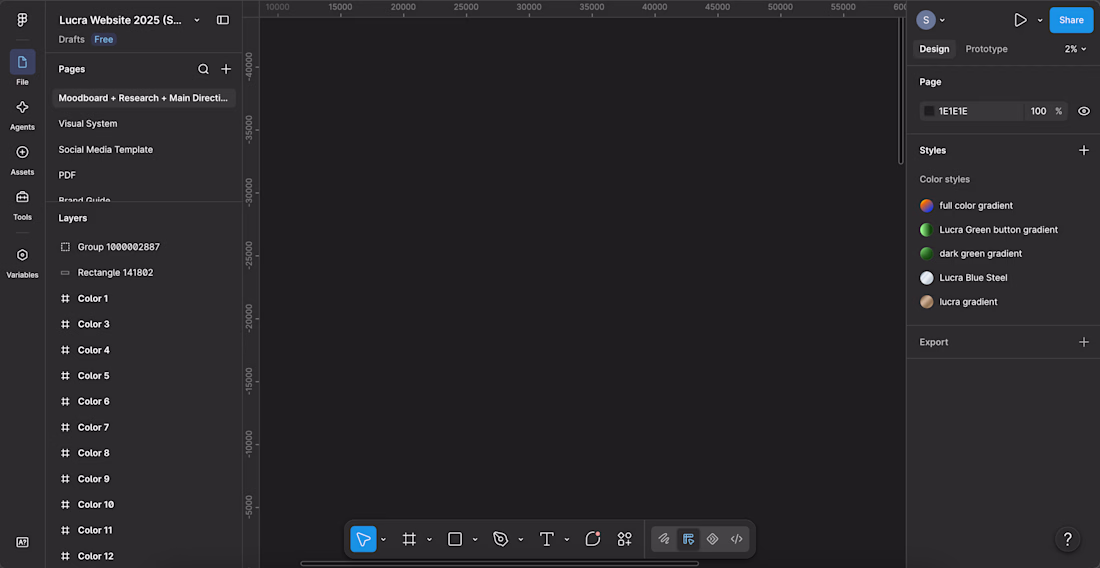Switch to the Prototype tab
Viewport: 1100px width, 568px height.
(986, 49)
